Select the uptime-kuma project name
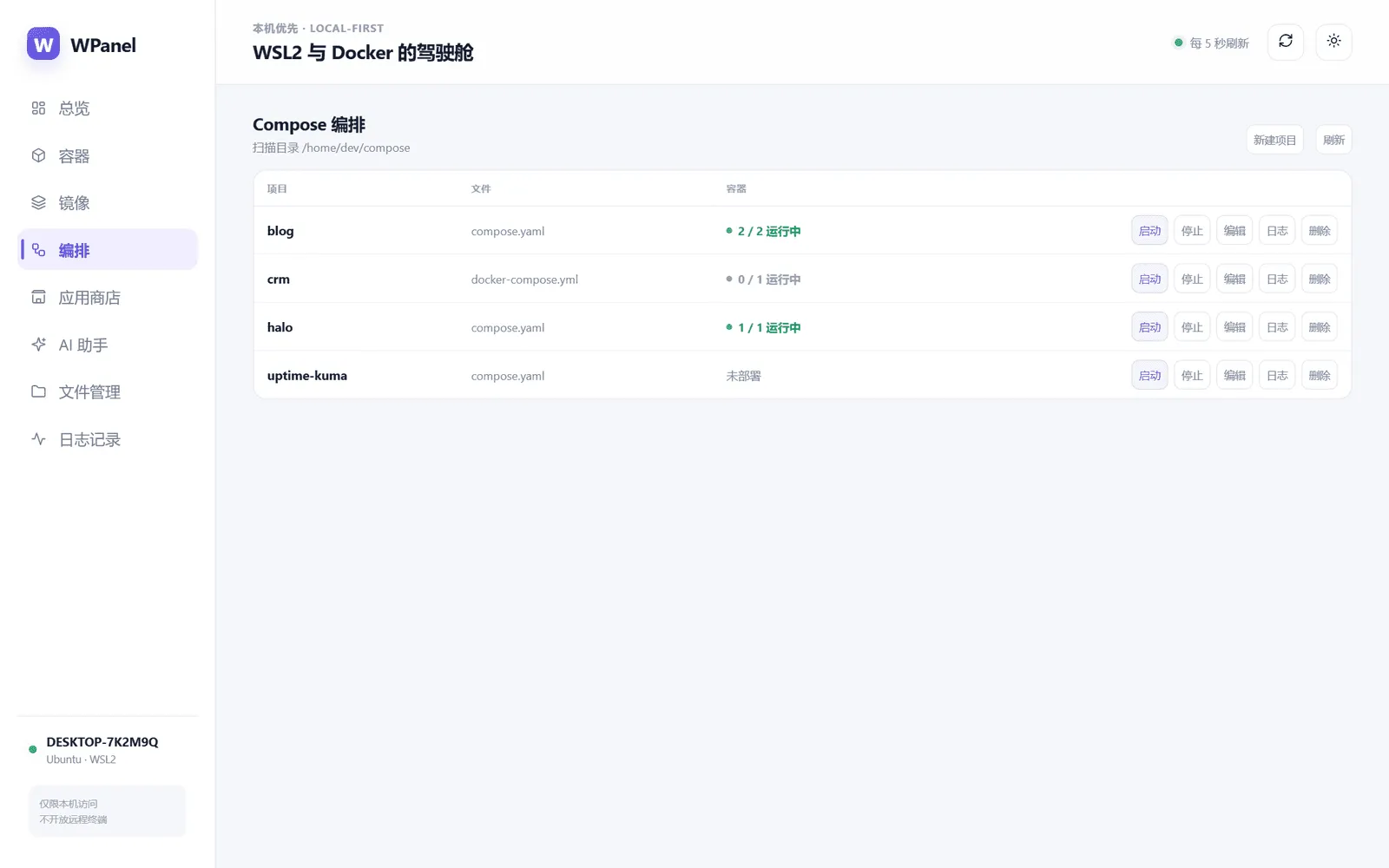 click(x=306, y=376)
